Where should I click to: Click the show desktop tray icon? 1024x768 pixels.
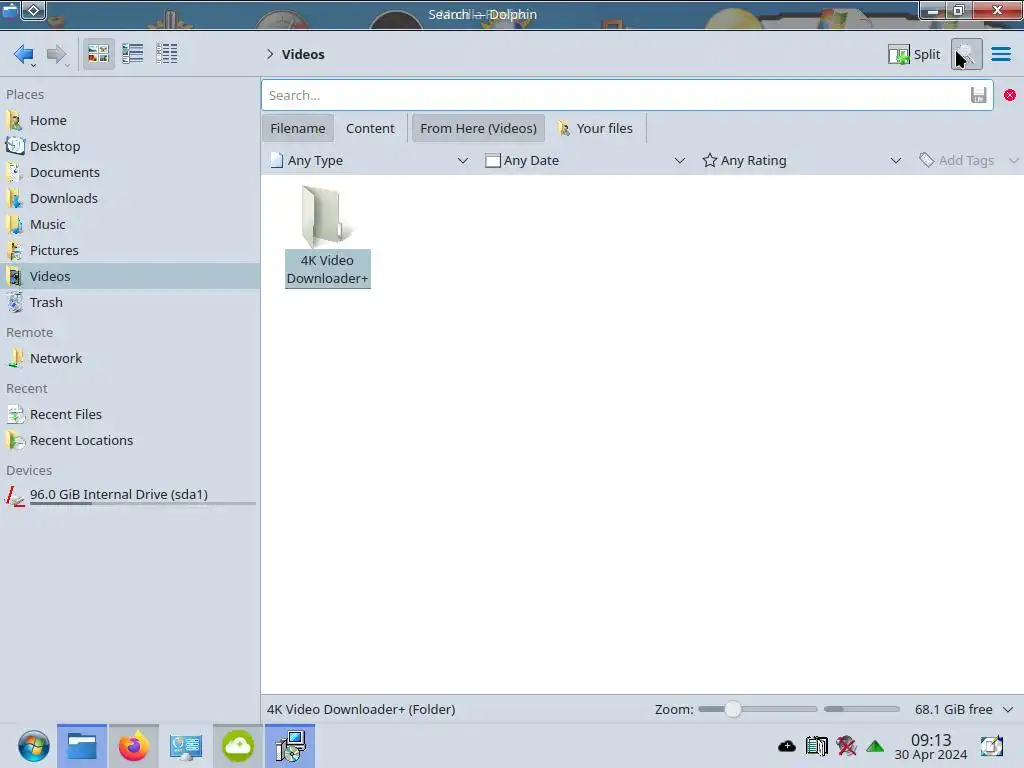click(992, 746)
